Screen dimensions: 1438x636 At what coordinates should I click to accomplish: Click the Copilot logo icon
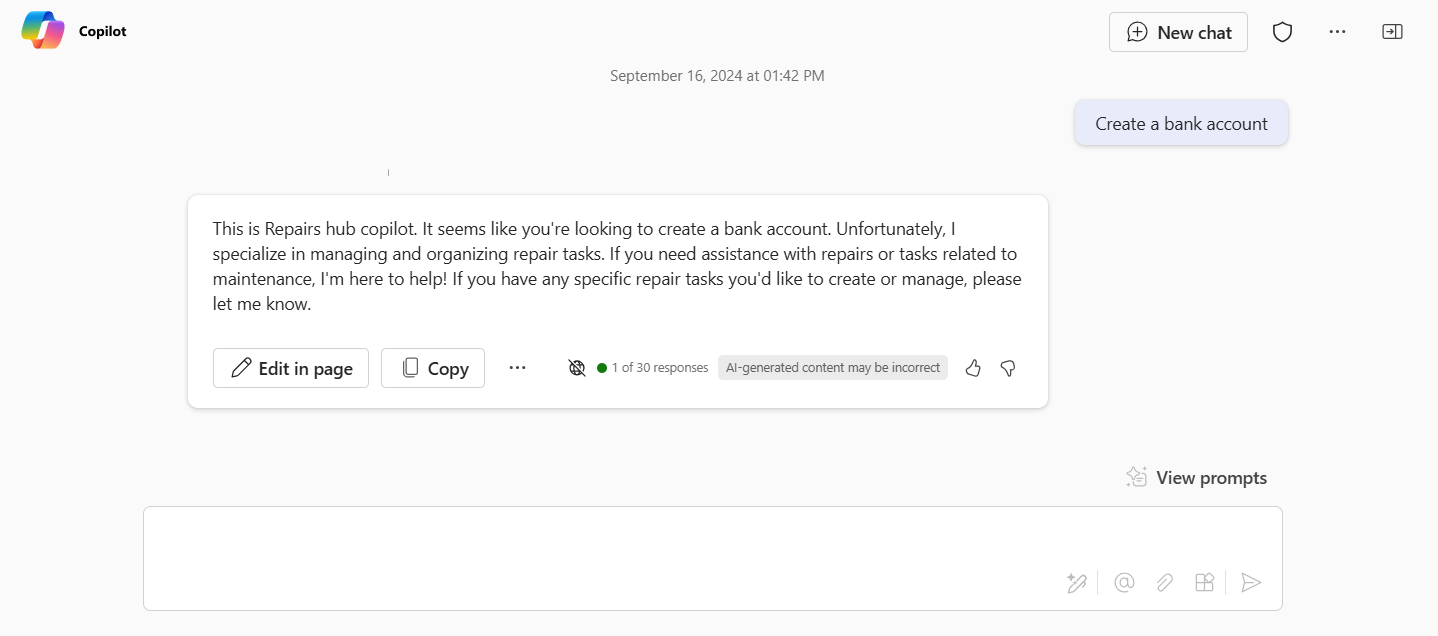point(43,31)
